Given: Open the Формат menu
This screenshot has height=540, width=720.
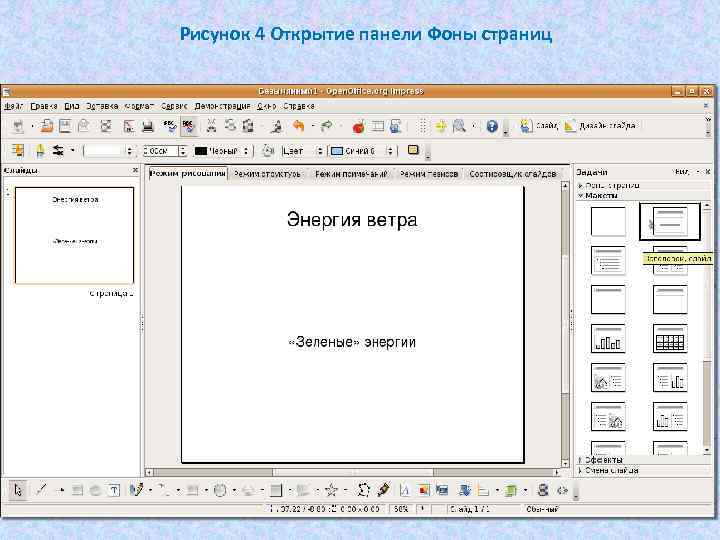Looking at the screenshot, I should coord(140,106).
